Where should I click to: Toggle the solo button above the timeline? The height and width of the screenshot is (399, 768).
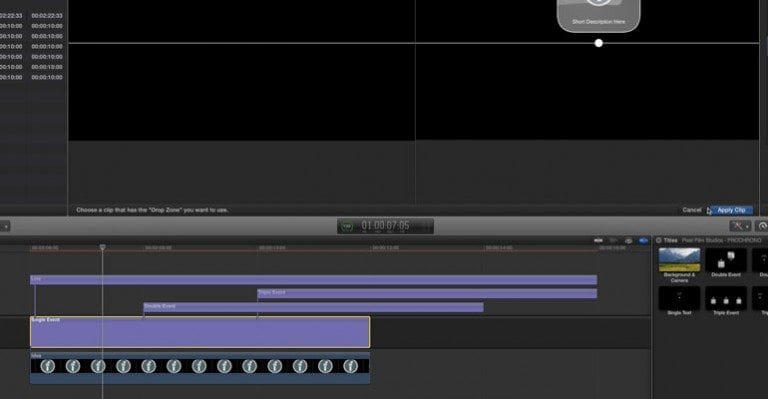pos(628,240)
